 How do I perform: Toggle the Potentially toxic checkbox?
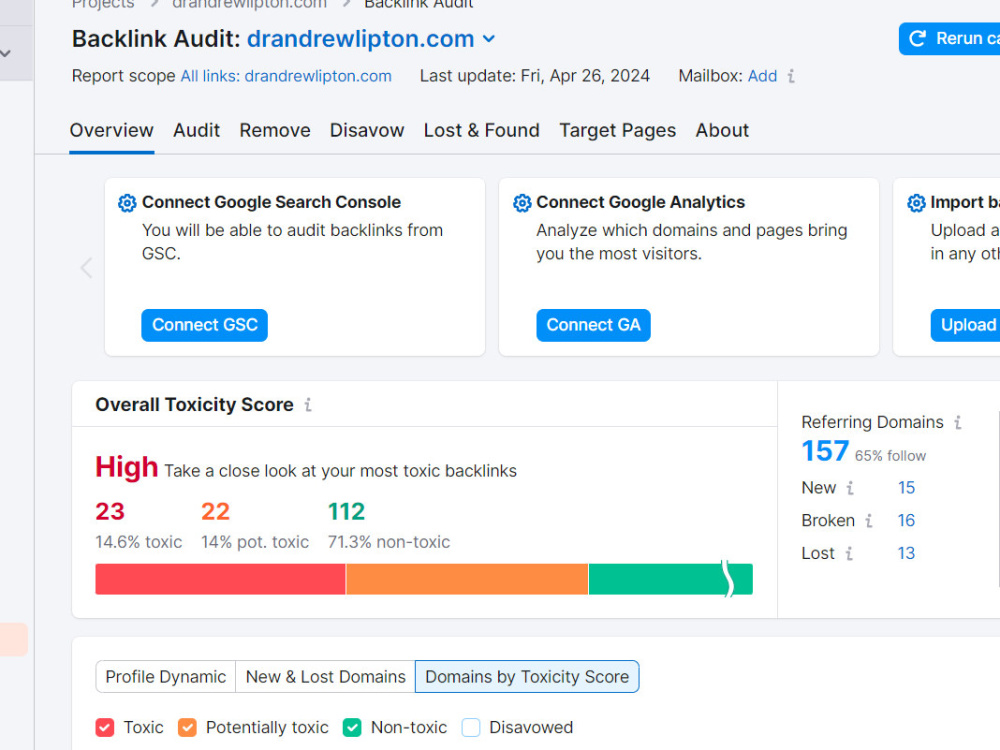tap(188, 727)
